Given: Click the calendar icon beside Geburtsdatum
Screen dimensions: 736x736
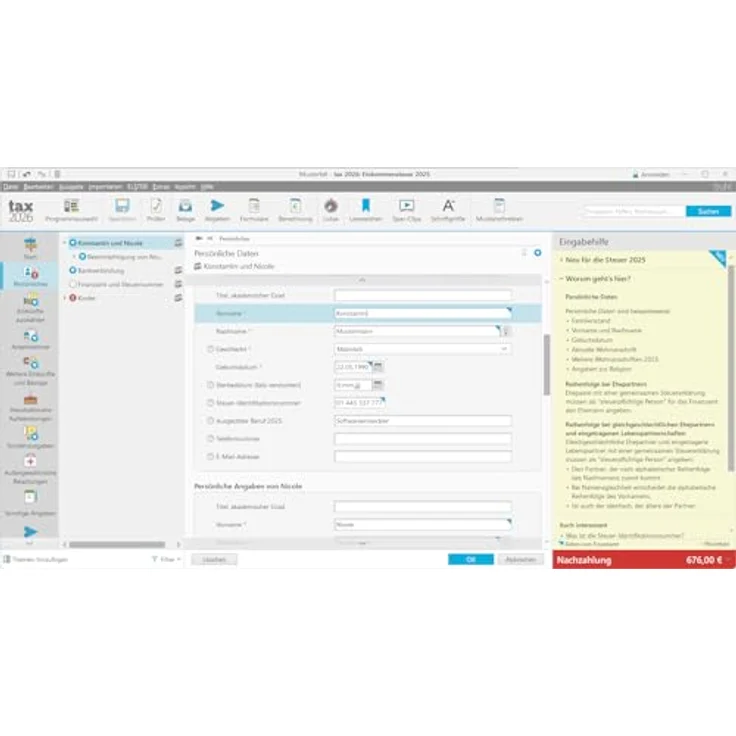Looking at the screenshot, I should (x=378, y=367).
